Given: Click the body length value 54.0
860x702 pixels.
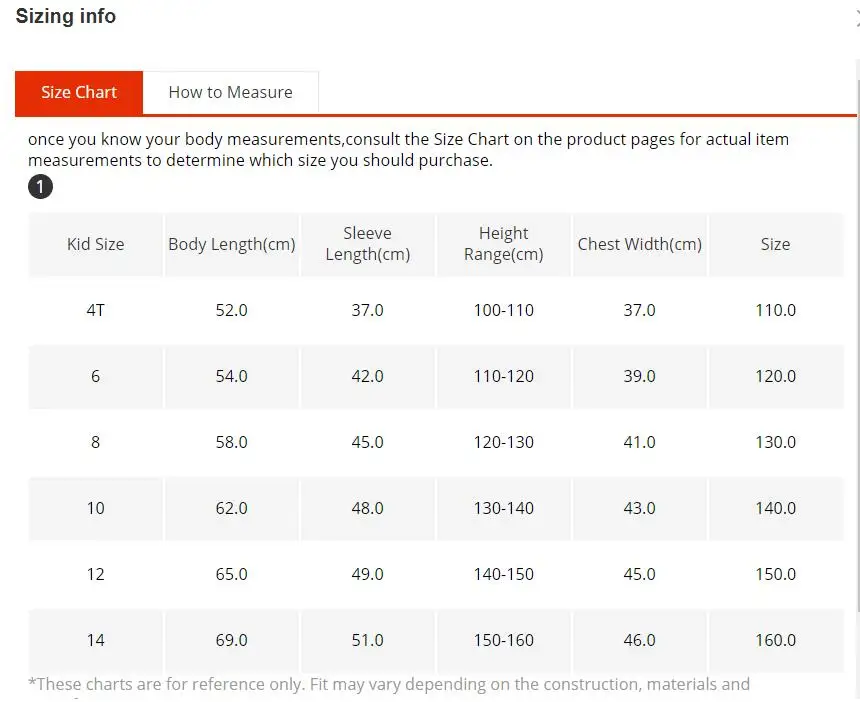Looking at the screenshot, I should click(x=231, y=376).
